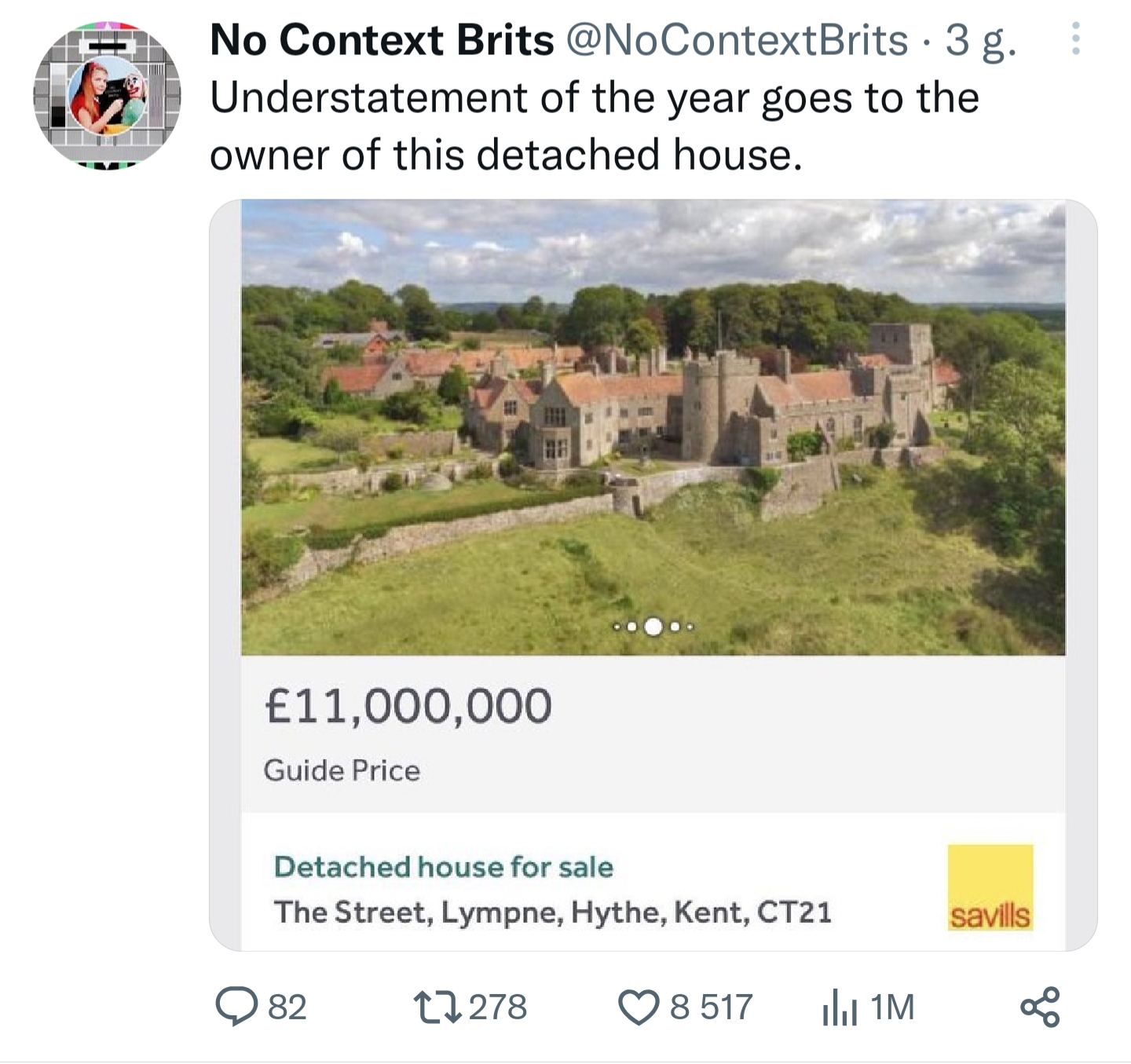Viewport: 1131px width, 1064px height.
Task: Open view analytics bar chart icon
Action: (839, 1008)
